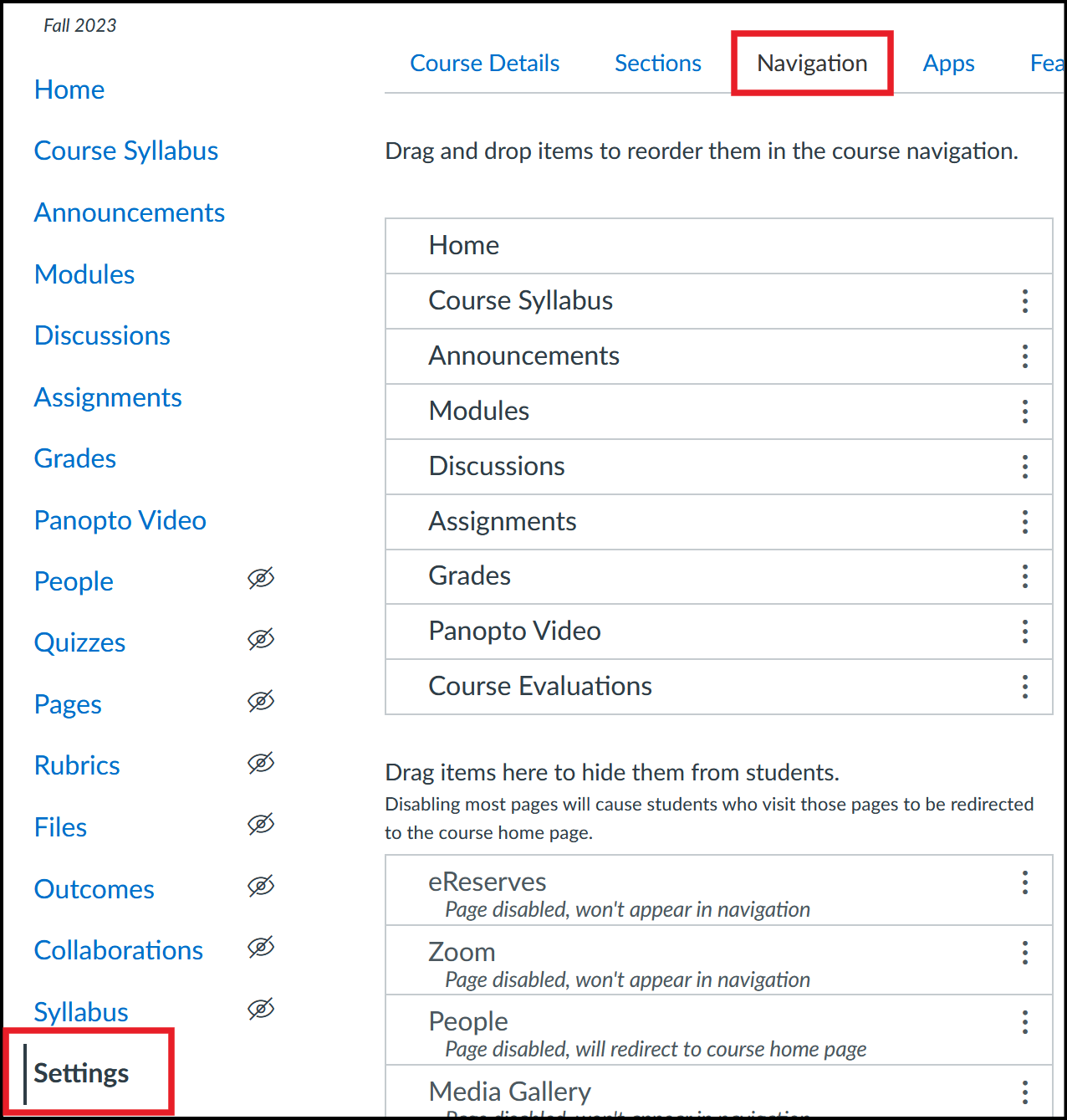
Task: Open options for Discussions navigation item
Action: point(1024,467)
